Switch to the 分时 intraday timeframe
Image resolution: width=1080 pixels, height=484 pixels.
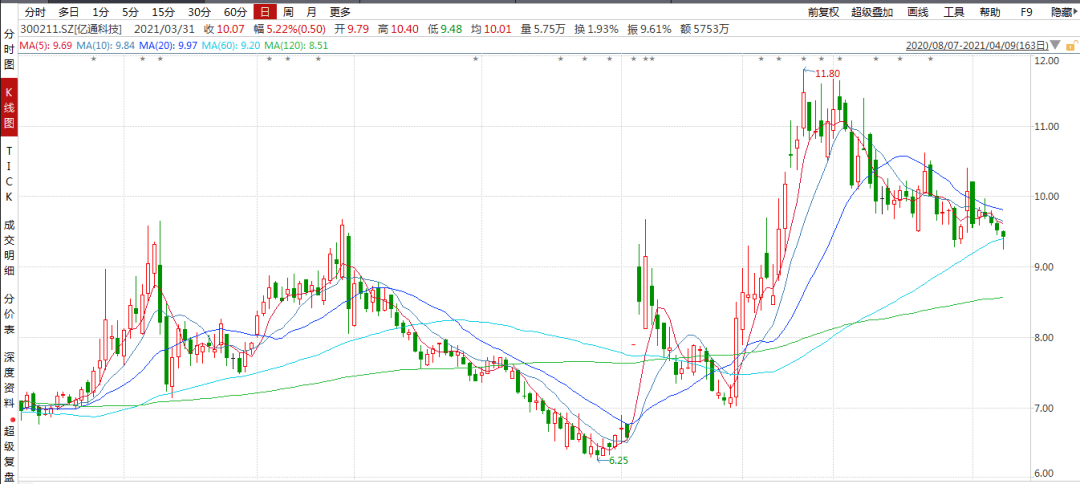tap(34, 12)
